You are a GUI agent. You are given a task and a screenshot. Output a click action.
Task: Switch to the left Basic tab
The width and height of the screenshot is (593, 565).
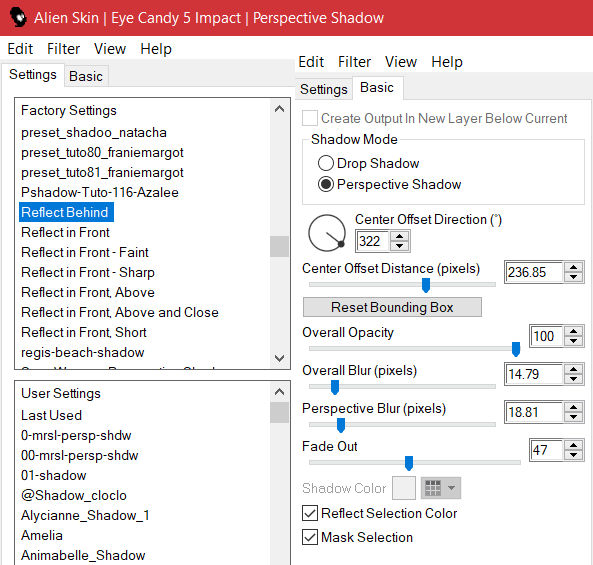86,76
